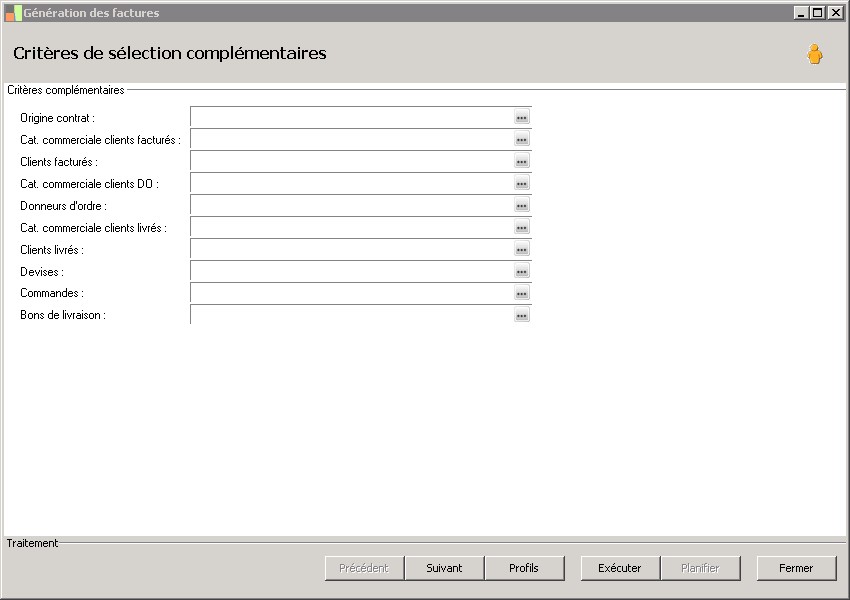Open the Profils button
This screenshot has width=850, height=600.
point(524,568)
